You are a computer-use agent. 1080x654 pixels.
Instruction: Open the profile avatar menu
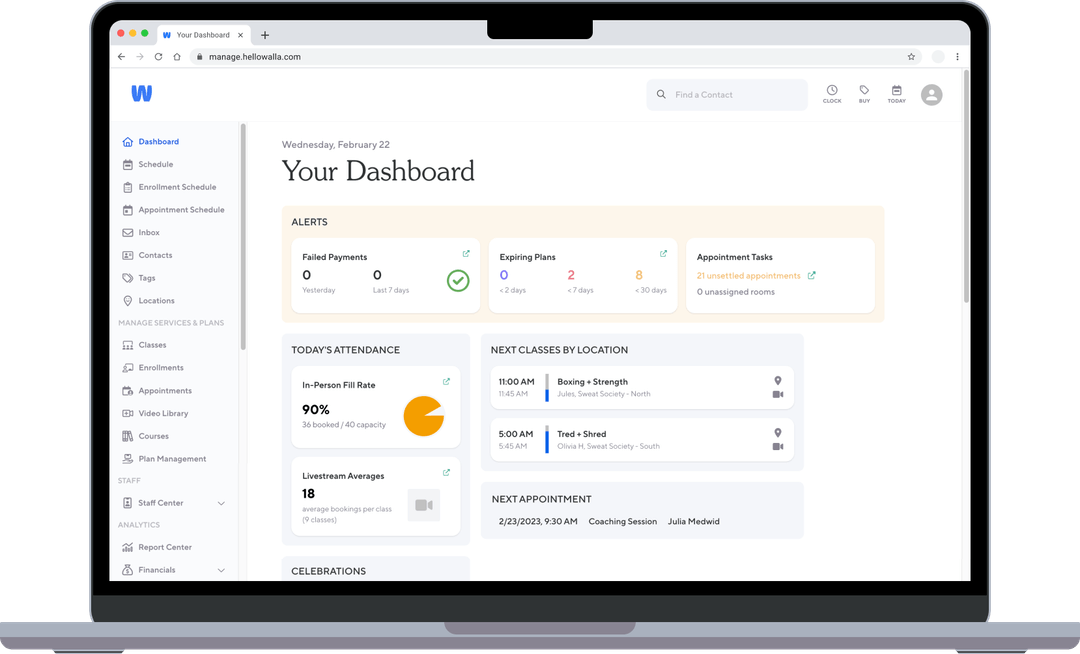pos(931,94)
